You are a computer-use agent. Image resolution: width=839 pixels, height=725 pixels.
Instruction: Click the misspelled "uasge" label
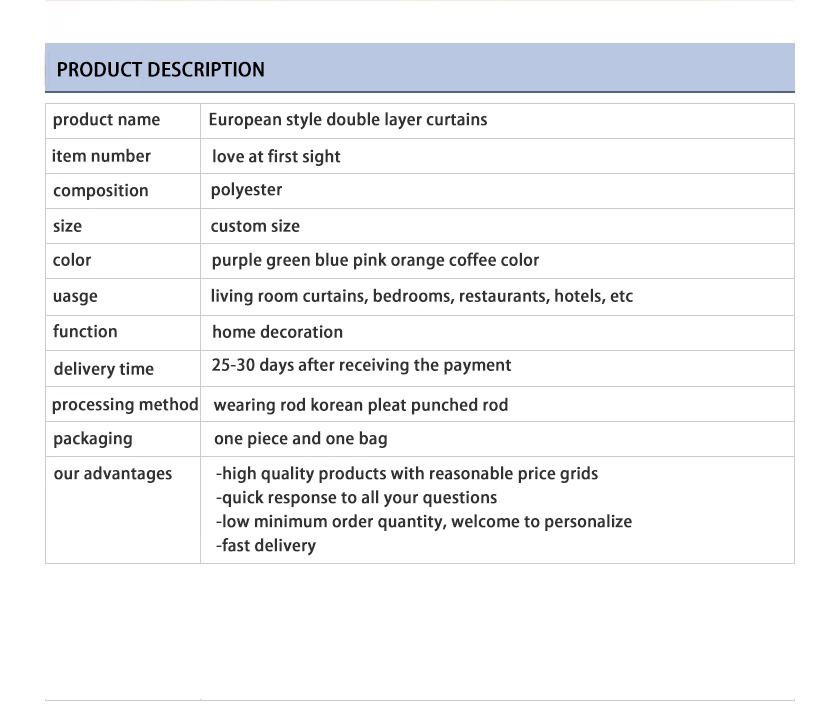tap(75, 297)
